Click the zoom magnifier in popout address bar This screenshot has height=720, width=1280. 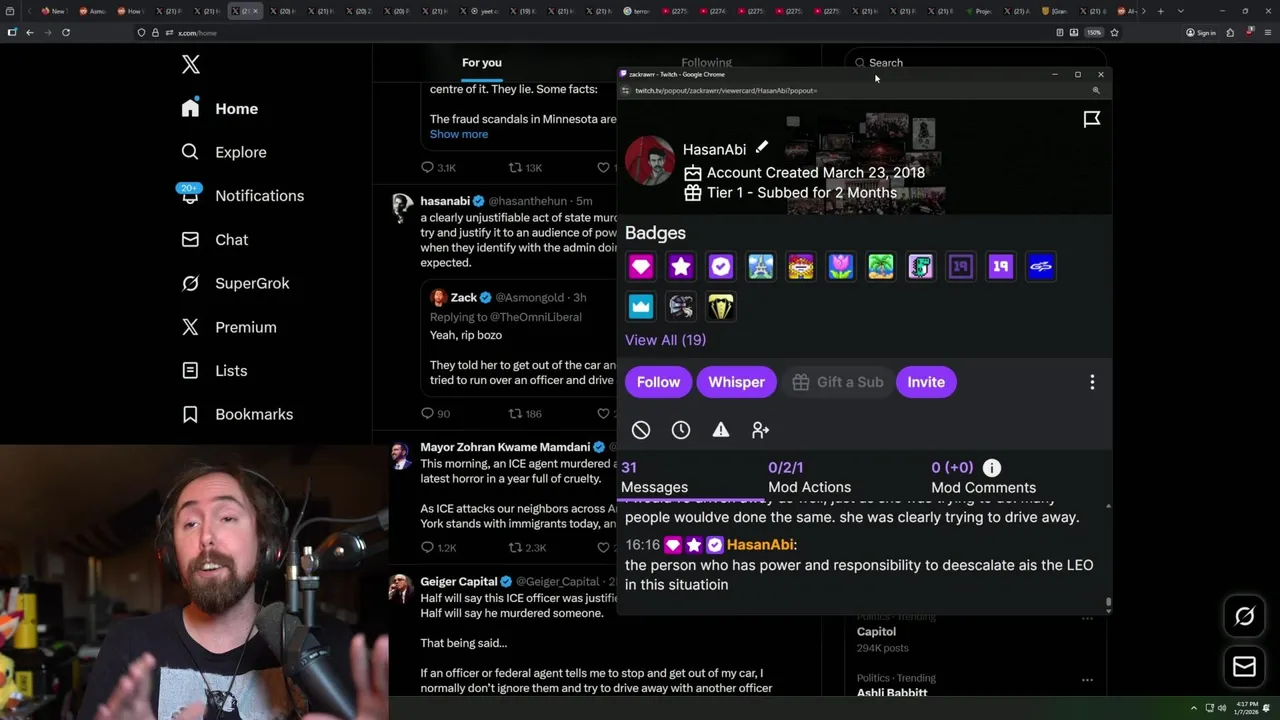pyautogui.click(x=1096, y=91)
